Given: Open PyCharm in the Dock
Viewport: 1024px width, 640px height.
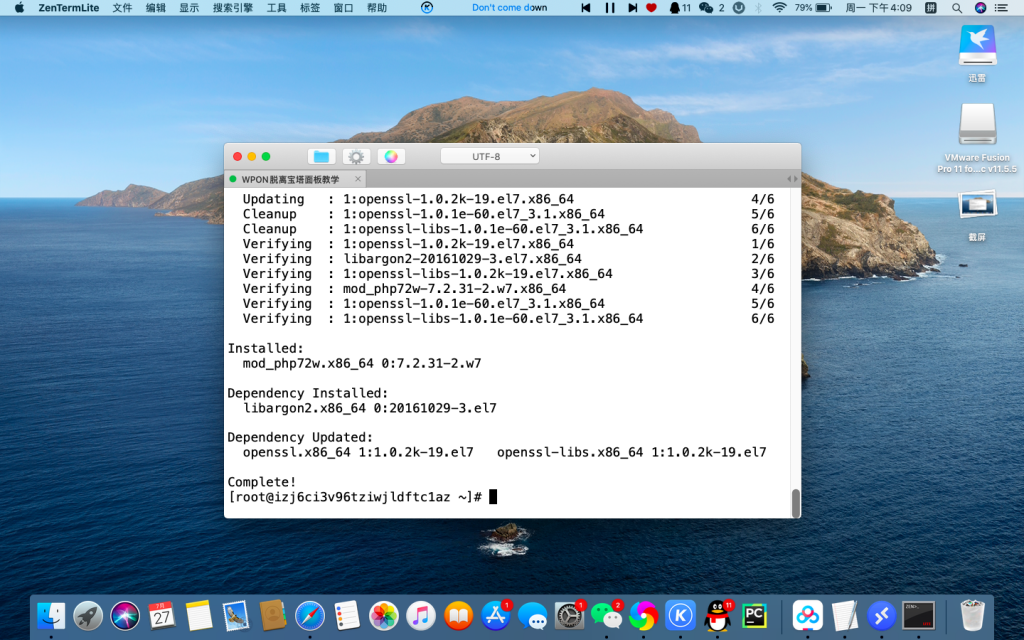Looking at the screenshot, I should [x=754, y=616].
